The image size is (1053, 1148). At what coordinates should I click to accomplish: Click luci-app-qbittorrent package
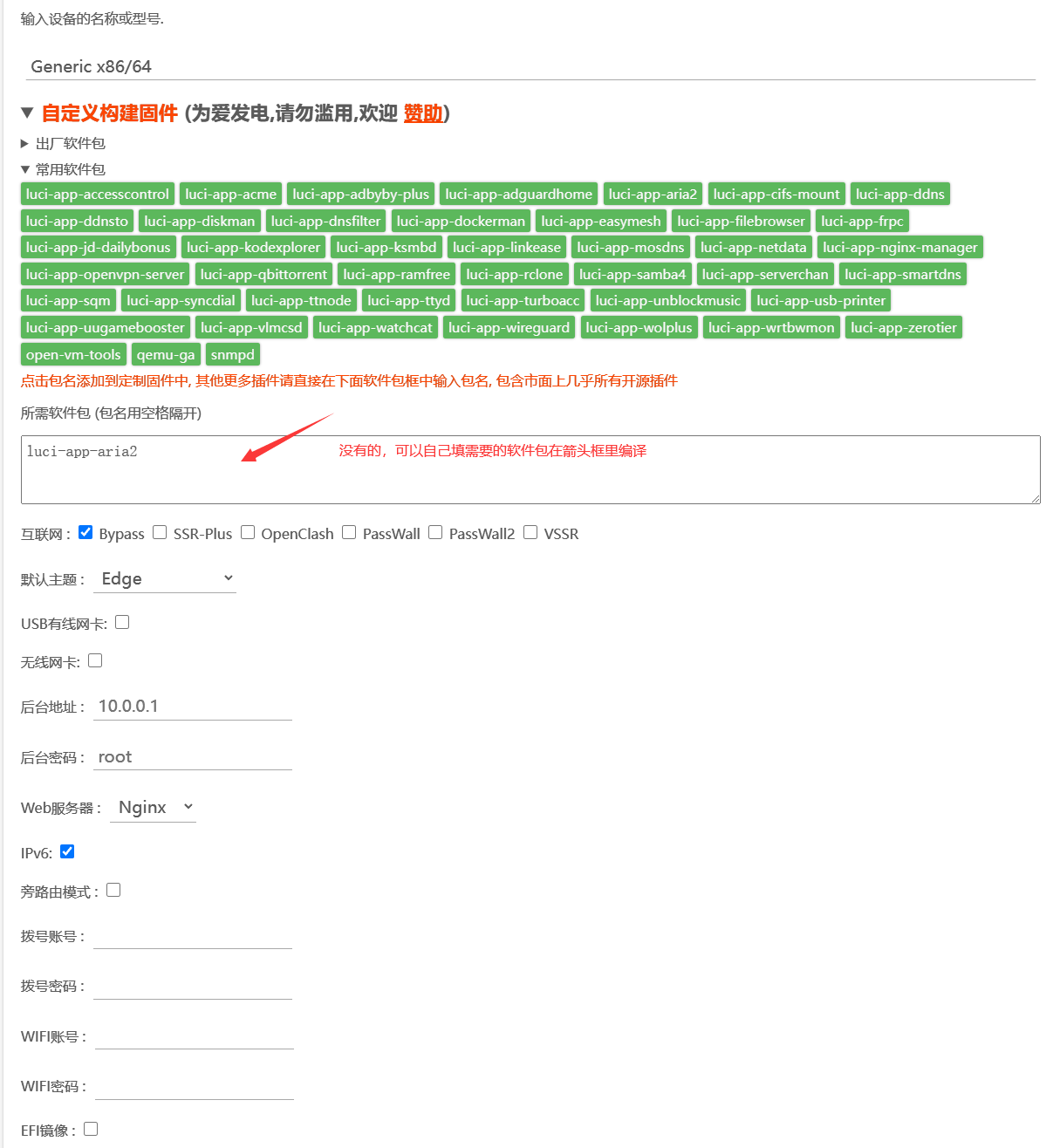[x=264, y=274]
